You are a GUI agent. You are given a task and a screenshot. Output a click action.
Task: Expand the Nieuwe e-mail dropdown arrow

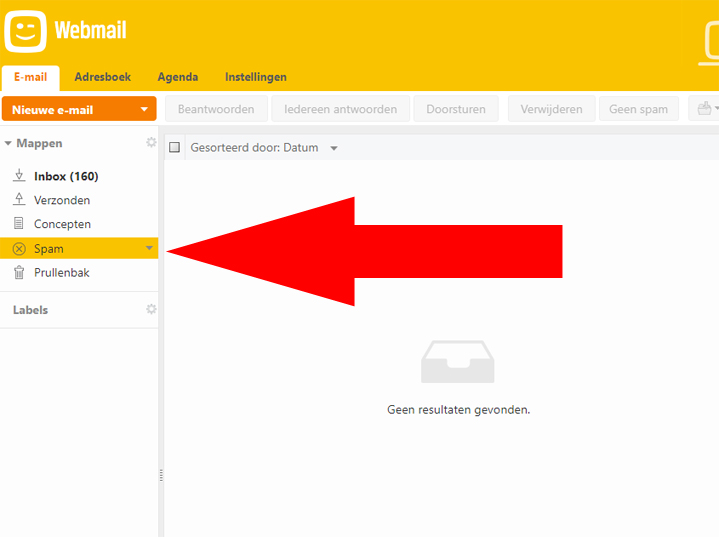(x=145, y=110)
